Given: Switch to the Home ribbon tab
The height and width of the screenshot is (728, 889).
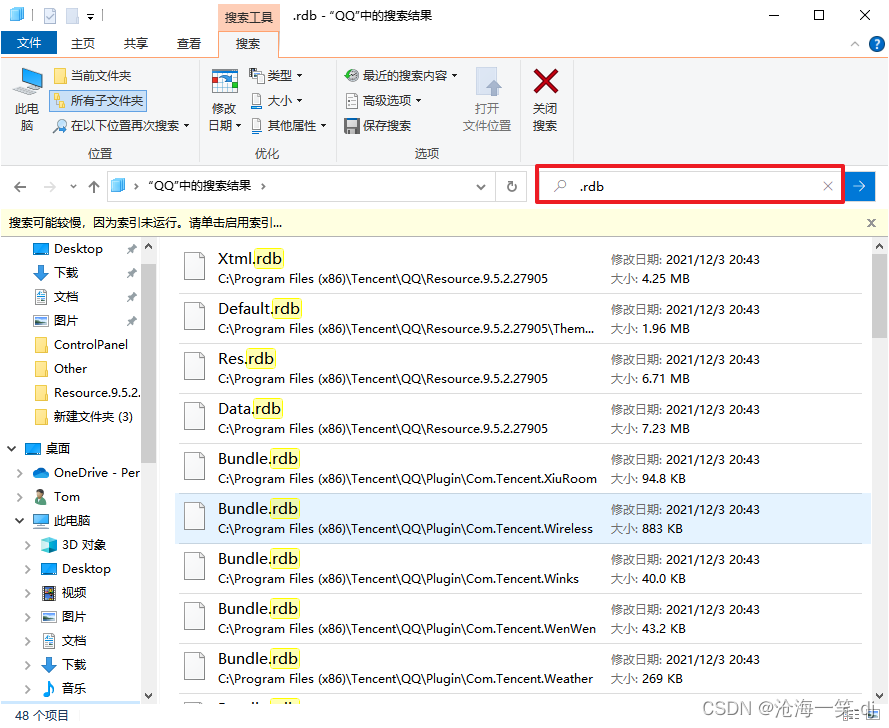Looking at the screenshot, I should coord(83,43).
